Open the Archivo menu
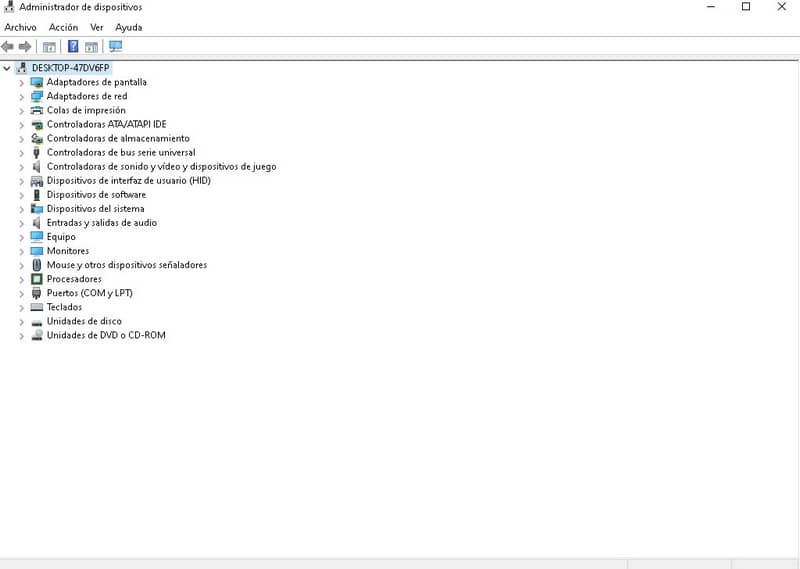The height and width of the screenshot is (569, 800). click(x=20, y=28)
